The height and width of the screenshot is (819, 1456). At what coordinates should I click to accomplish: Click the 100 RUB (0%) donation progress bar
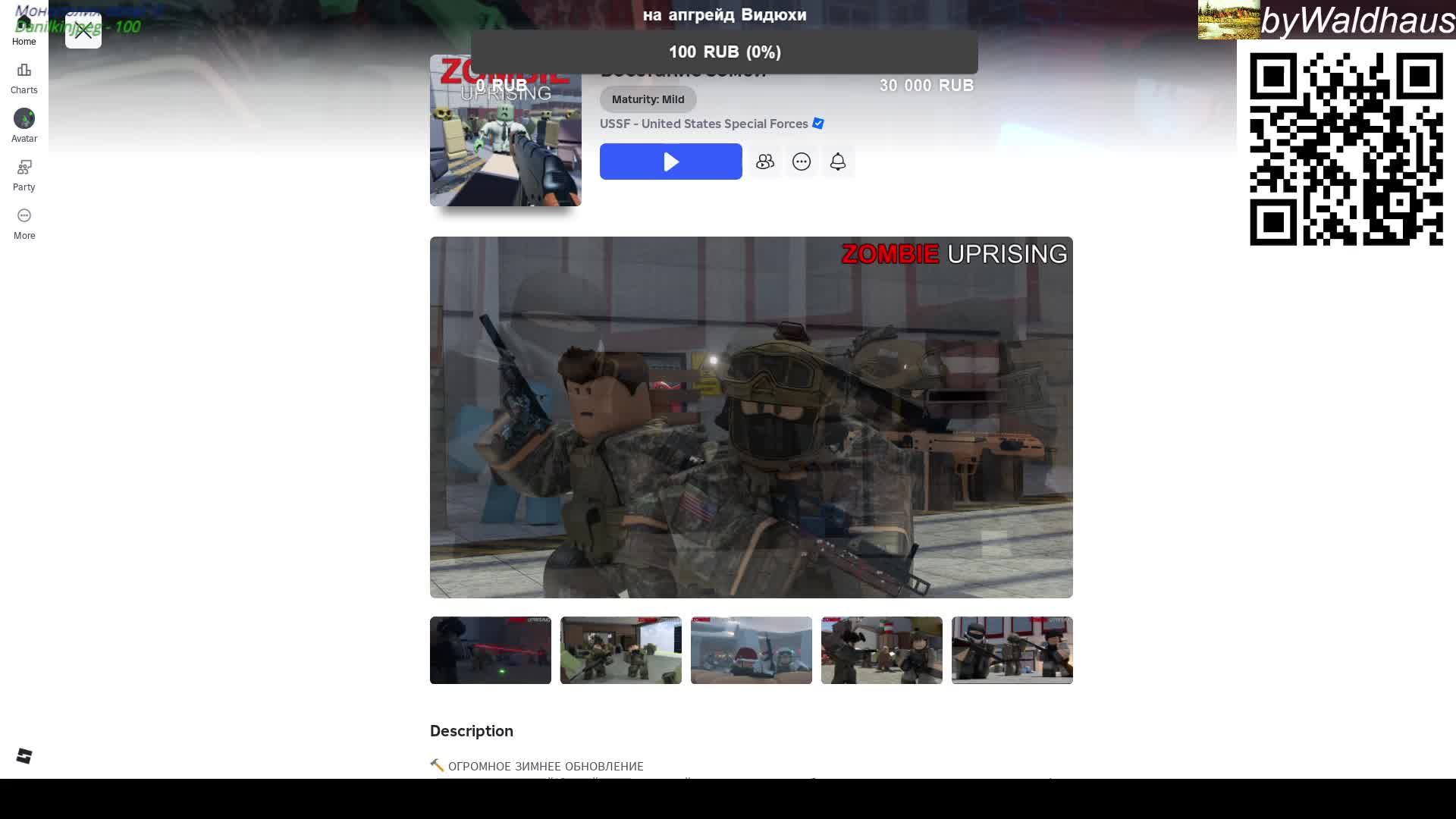coord(724,52)
